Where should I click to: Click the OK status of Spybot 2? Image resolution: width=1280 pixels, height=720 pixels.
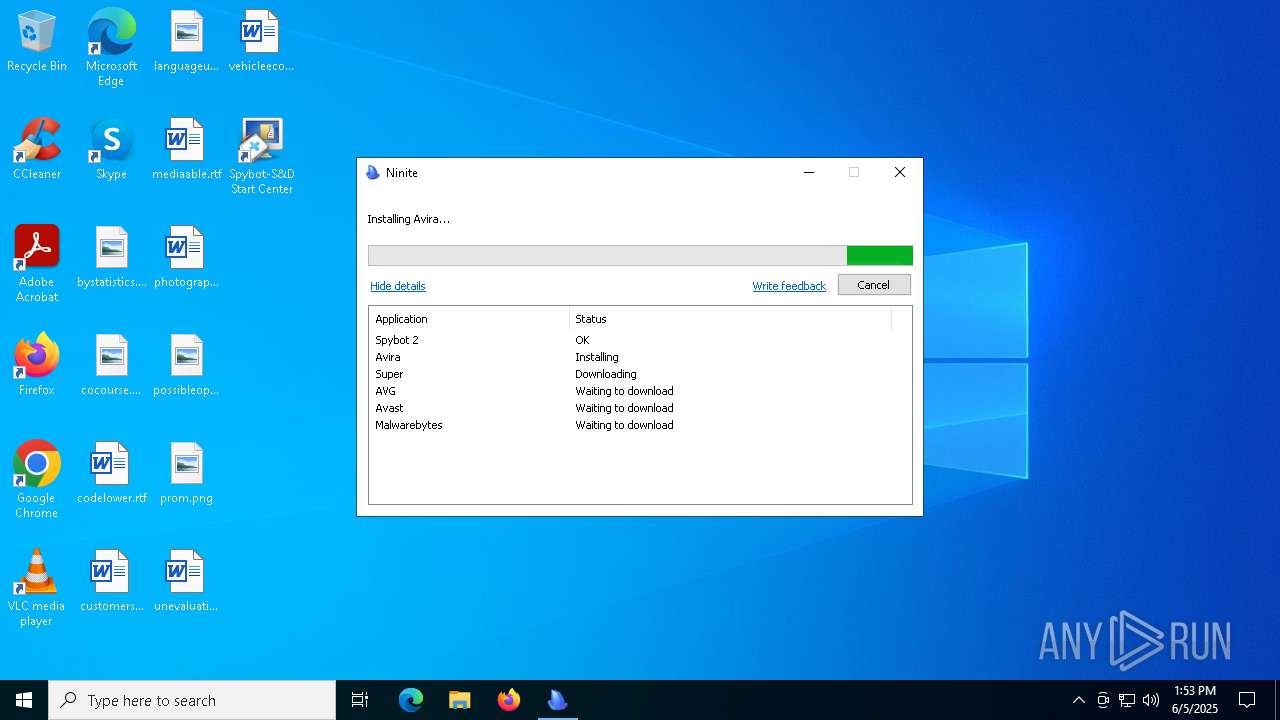point(582,340)
